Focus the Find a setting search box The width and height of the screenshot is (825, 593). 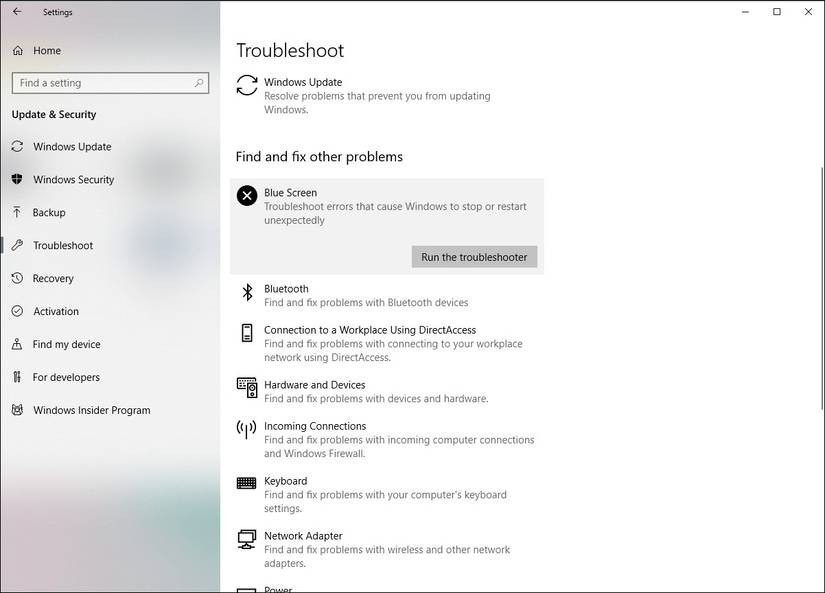110,83
